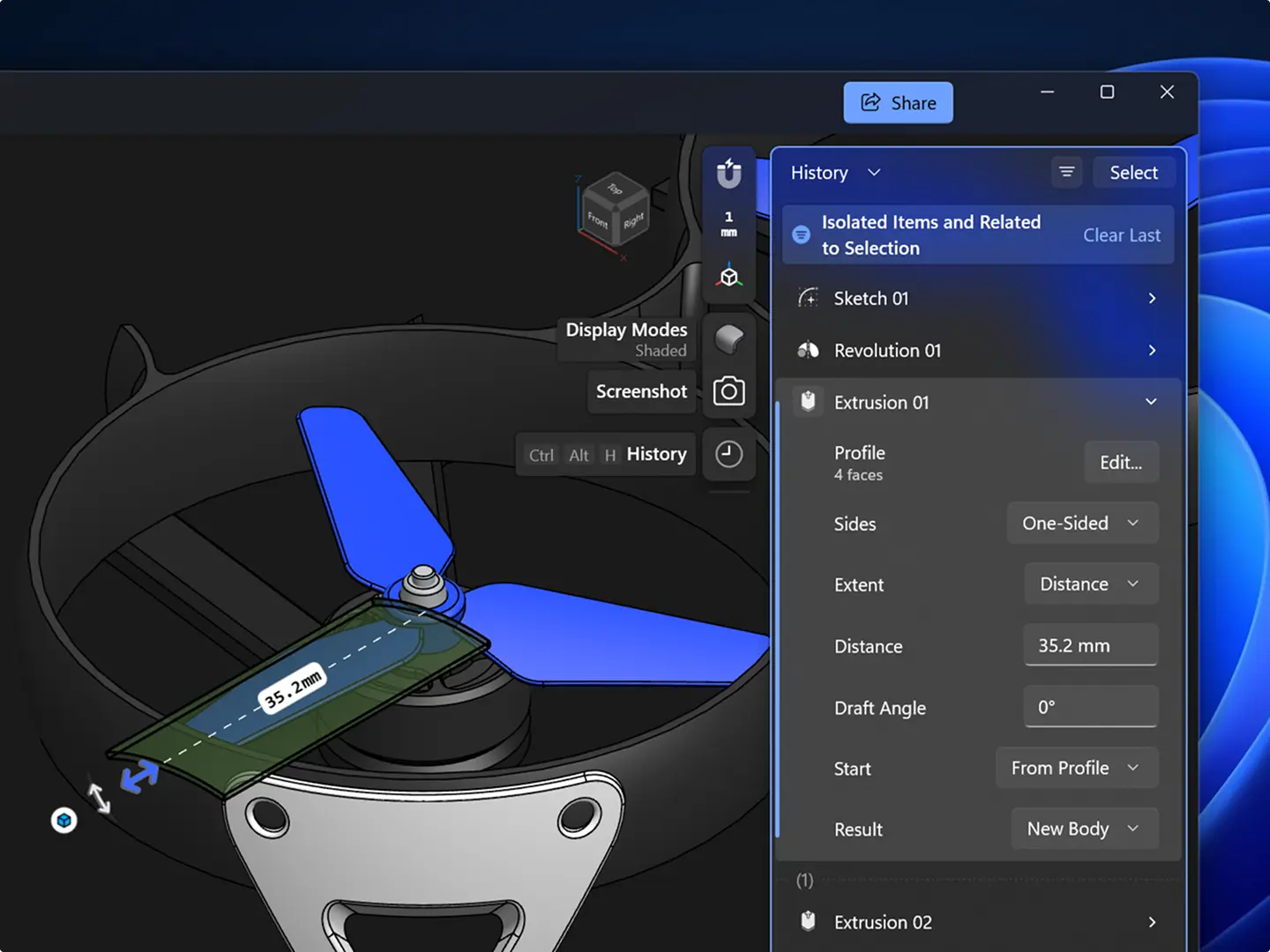Click the blue cube body icon in viewport
The height and width of the screenshot is (952, 1270).
(x=63, y=821)
